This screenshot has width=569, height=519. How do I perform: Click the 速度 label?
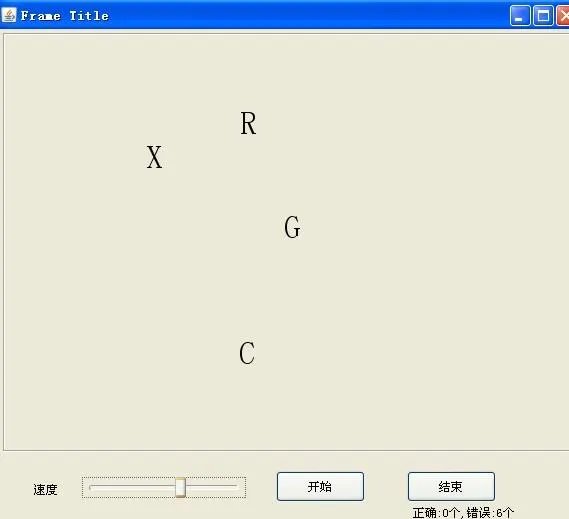[x=45, y=489]
